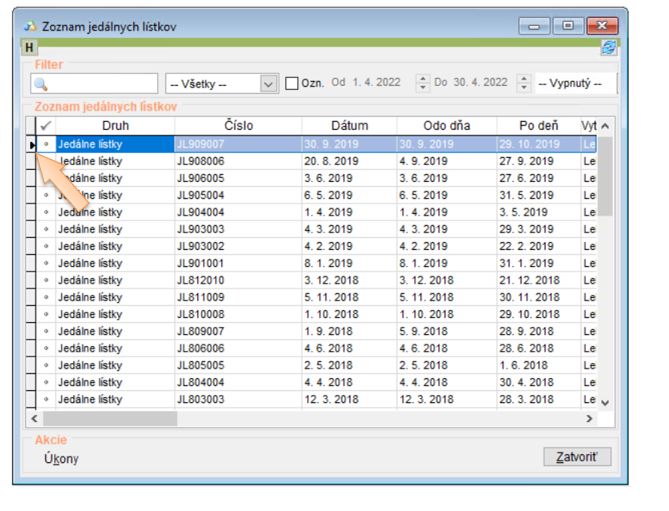
Task: Open the Úkony menu under Akcie
Action: point(61,459)
